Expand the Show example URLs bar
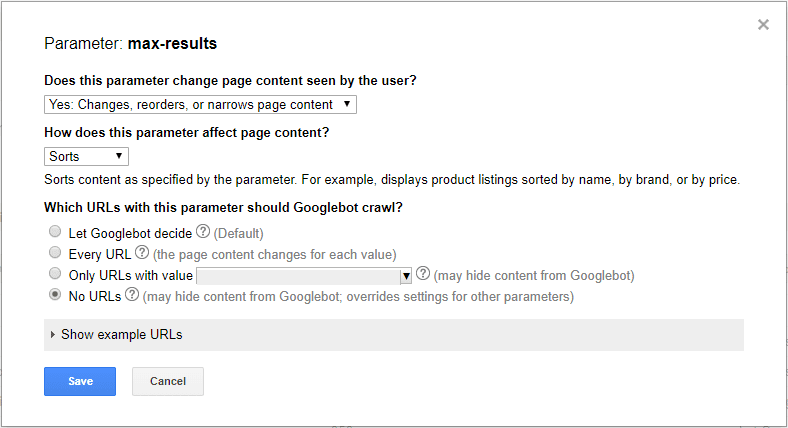Screen dimensions: 788x428 tap(393, 335)
